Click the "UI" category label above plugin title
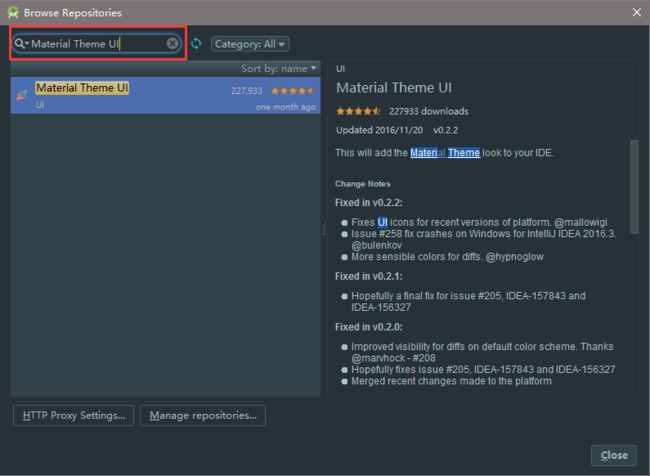This screenshot has height=476, width=650. coord(340,69)
